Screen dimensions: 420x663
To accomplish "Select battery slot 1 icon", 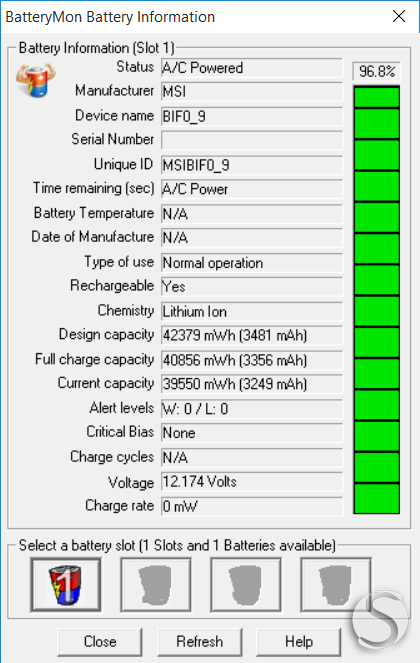I will (66, 584).
